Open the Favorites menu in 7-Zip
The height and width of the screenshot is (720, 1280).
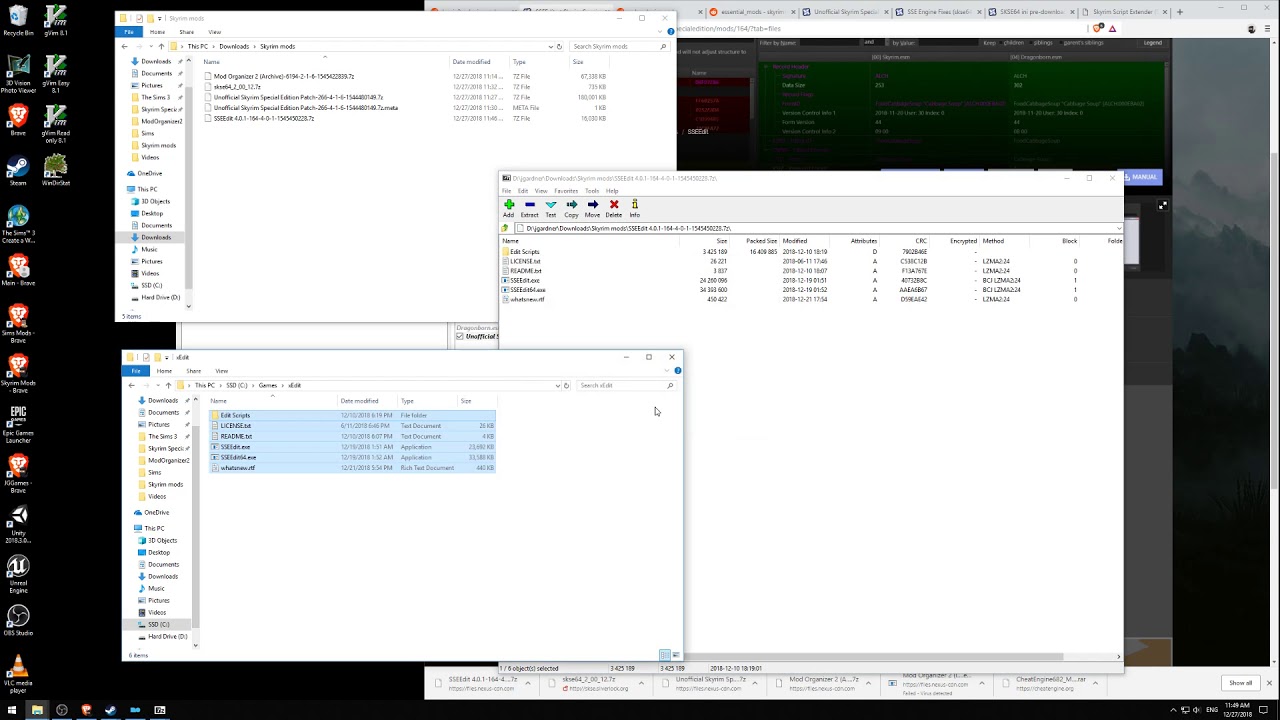pyautogui.click(x=566, y=191)
